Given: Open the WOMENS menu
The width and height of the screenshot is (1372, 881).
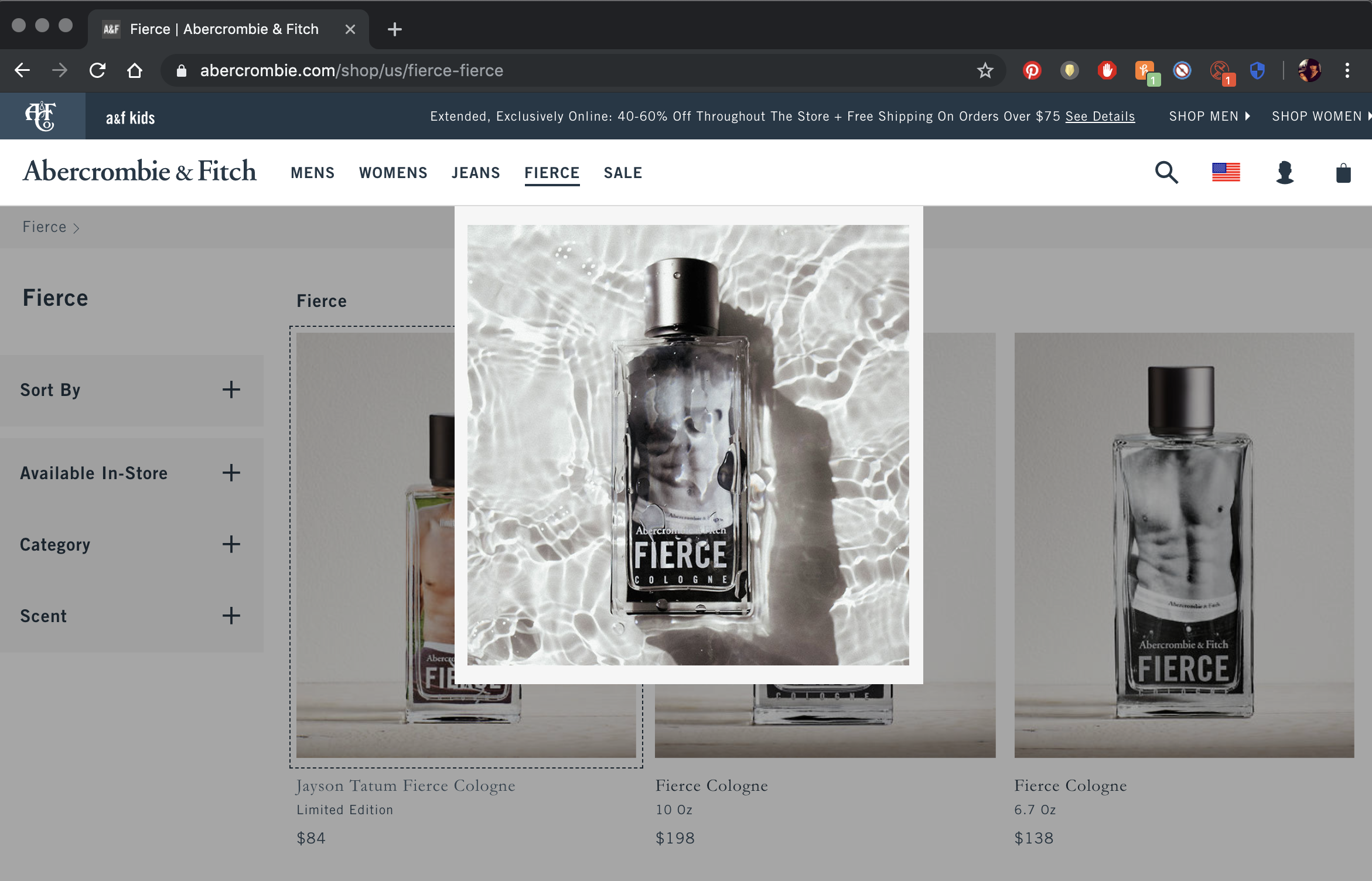Looking at the screenshot, I should [393, 173].
